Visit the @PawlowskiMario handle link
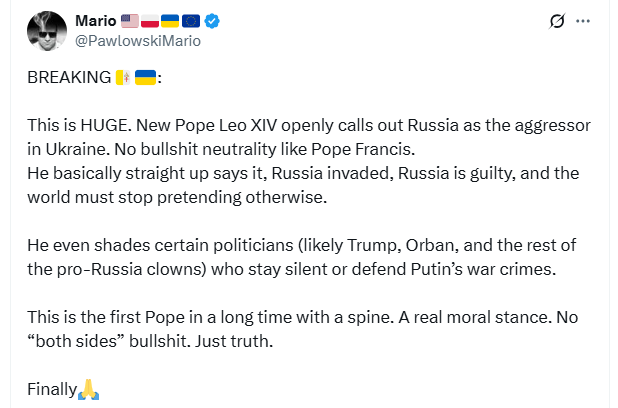The image size is (618, 408). click(138, 41)
